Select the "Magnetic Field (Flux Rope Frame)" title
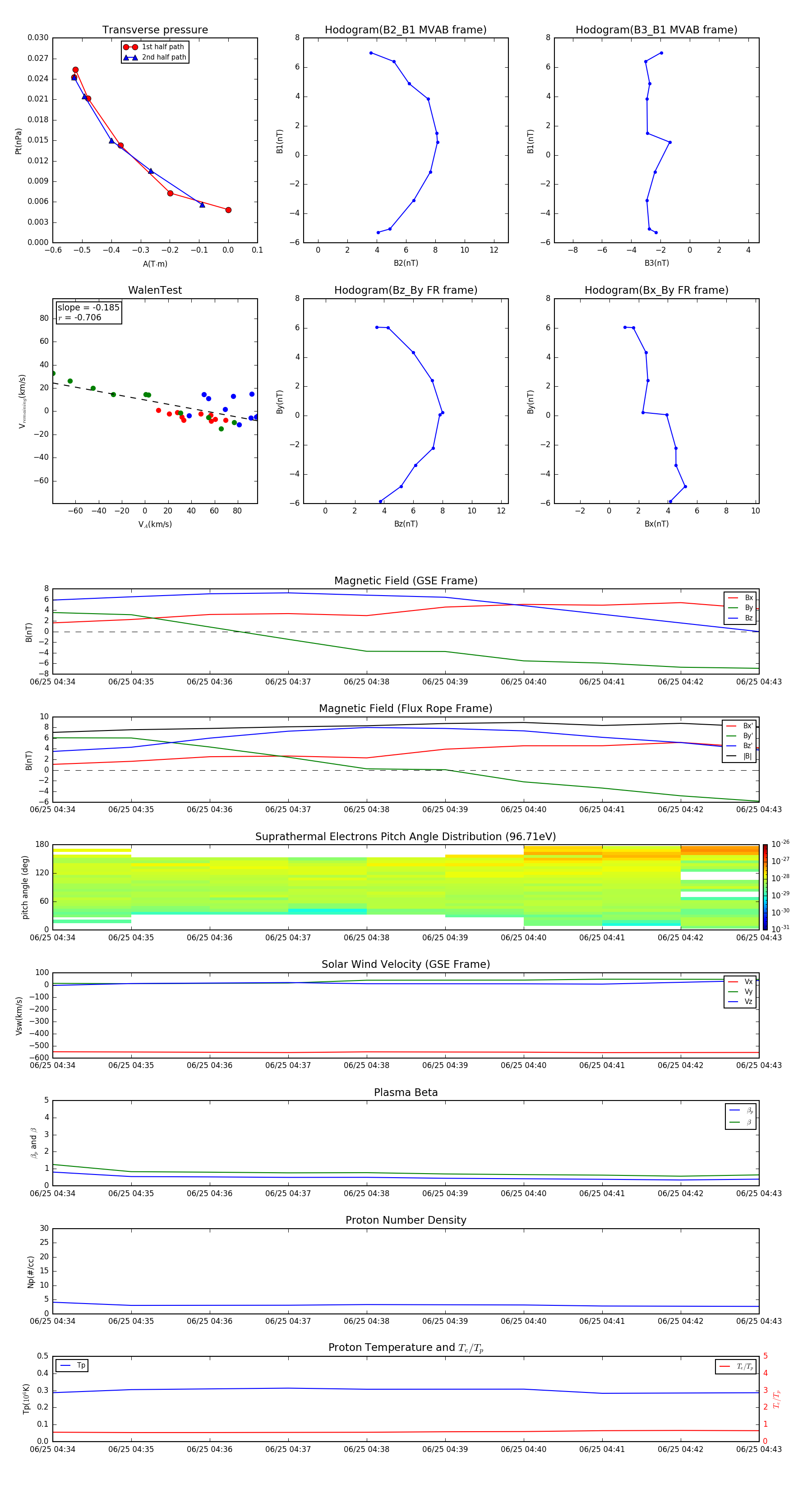812x1489 pixels. pos(406,709)
